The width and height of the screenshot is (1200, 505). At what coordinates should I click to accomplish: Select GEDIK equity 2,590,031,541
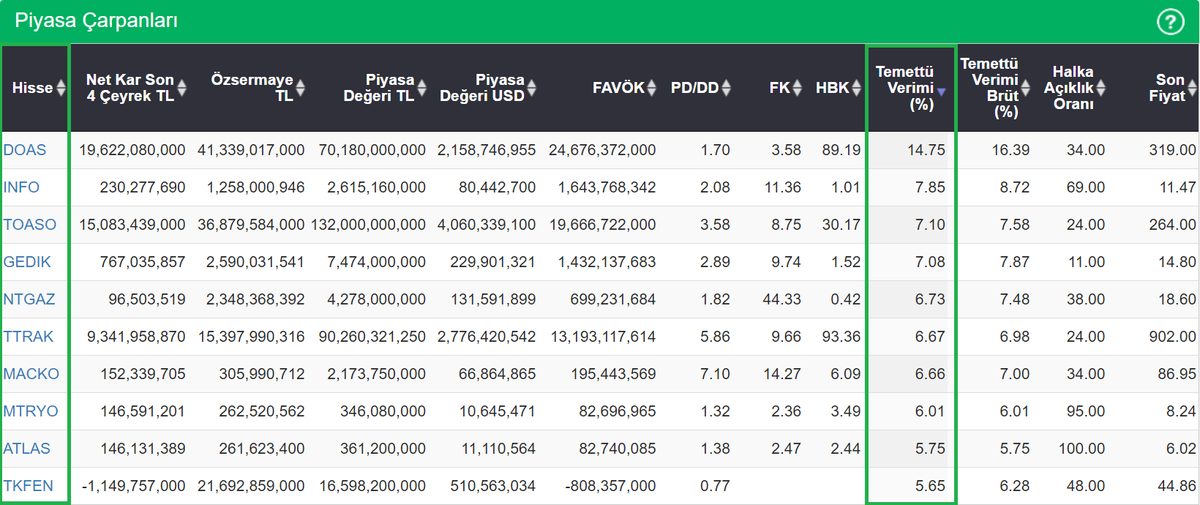[x=256, y=262]
